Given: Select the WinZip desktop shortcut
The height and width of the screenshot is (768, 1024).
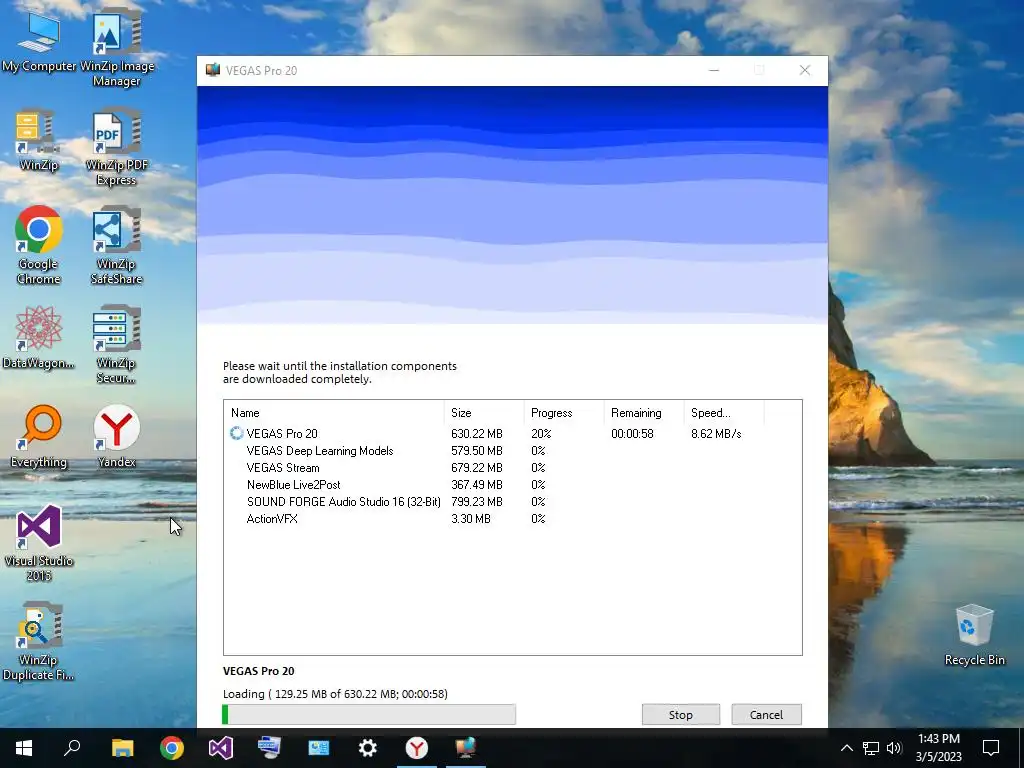Looking at the screenshot, I should pyautogui.click(x=39, y=140).
